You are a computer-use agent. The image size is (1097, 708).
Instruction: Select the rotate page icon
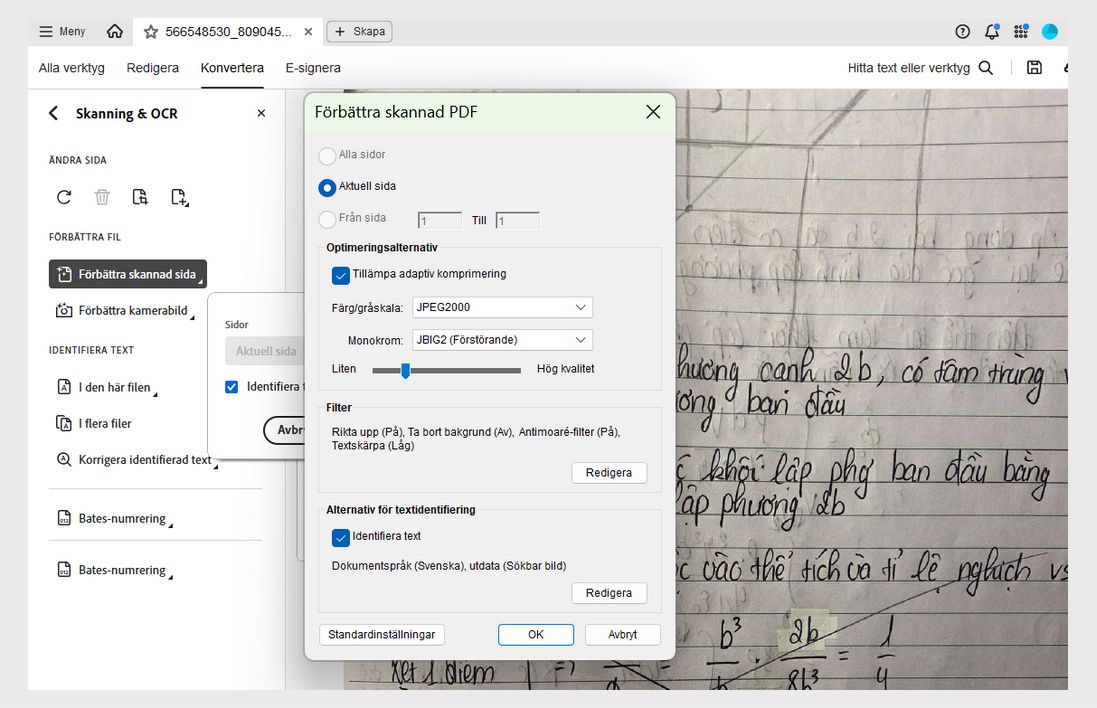coord(63,197)
